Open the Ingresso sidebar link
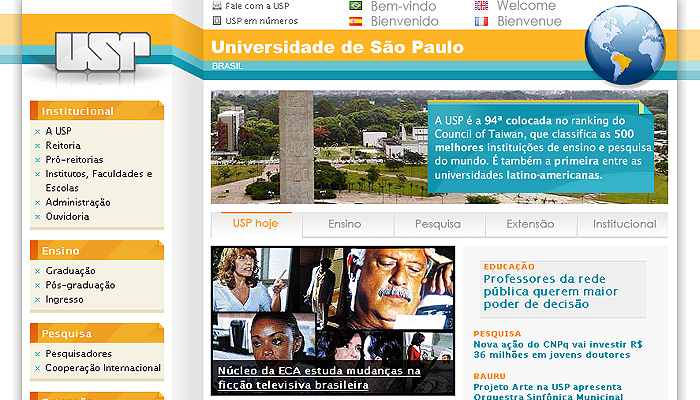This screenshot has width=700, height=400. (64, 300)
